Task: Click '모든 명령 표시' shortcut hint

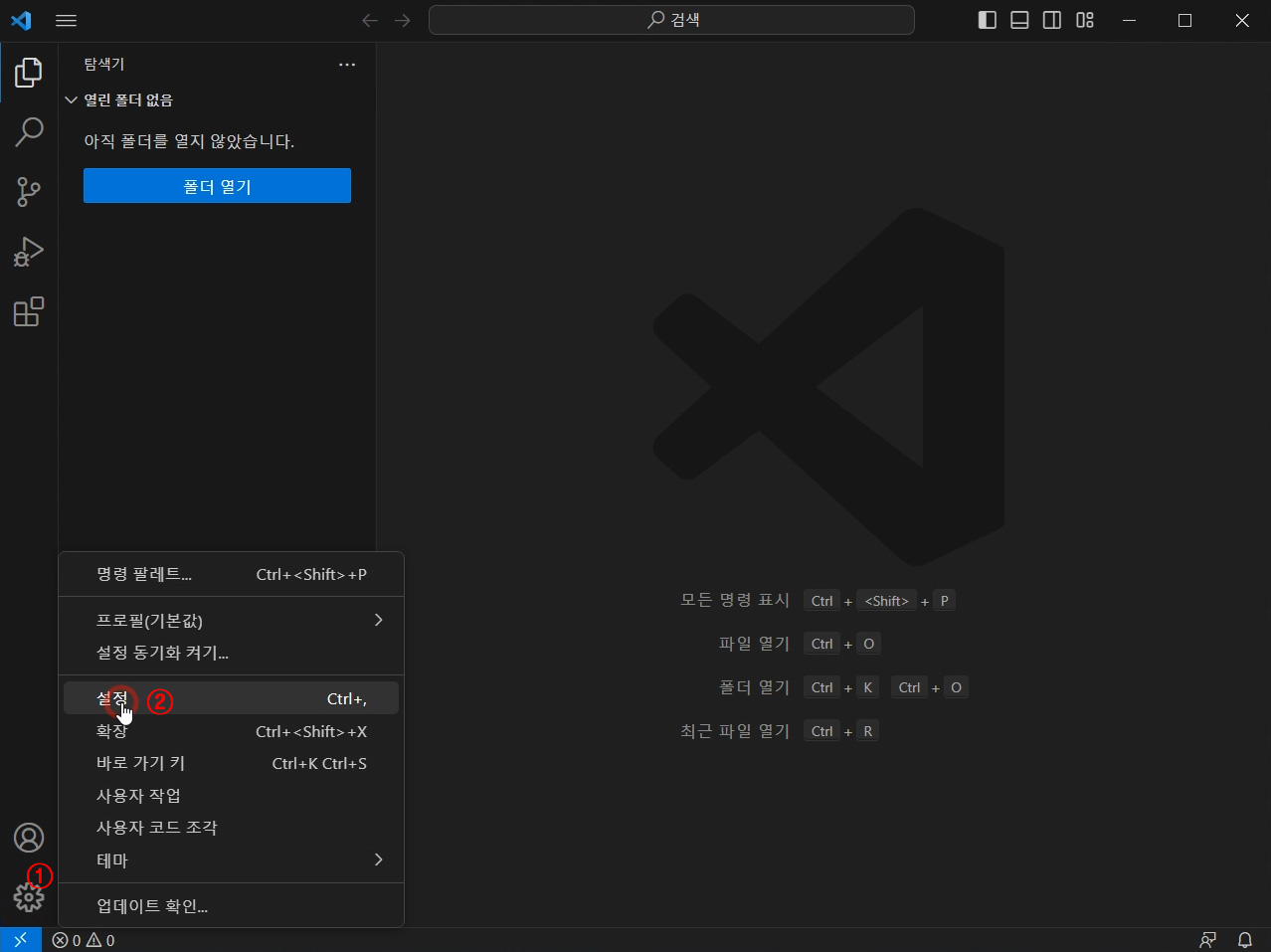Action: click(x=735, y=600)
